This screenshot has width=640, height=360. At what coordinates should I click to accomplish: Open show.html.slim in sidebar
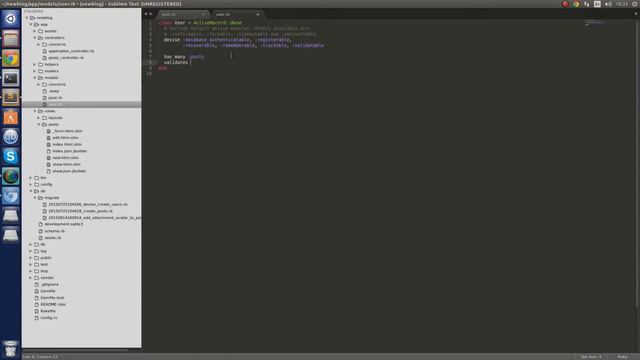click(67, 164)
